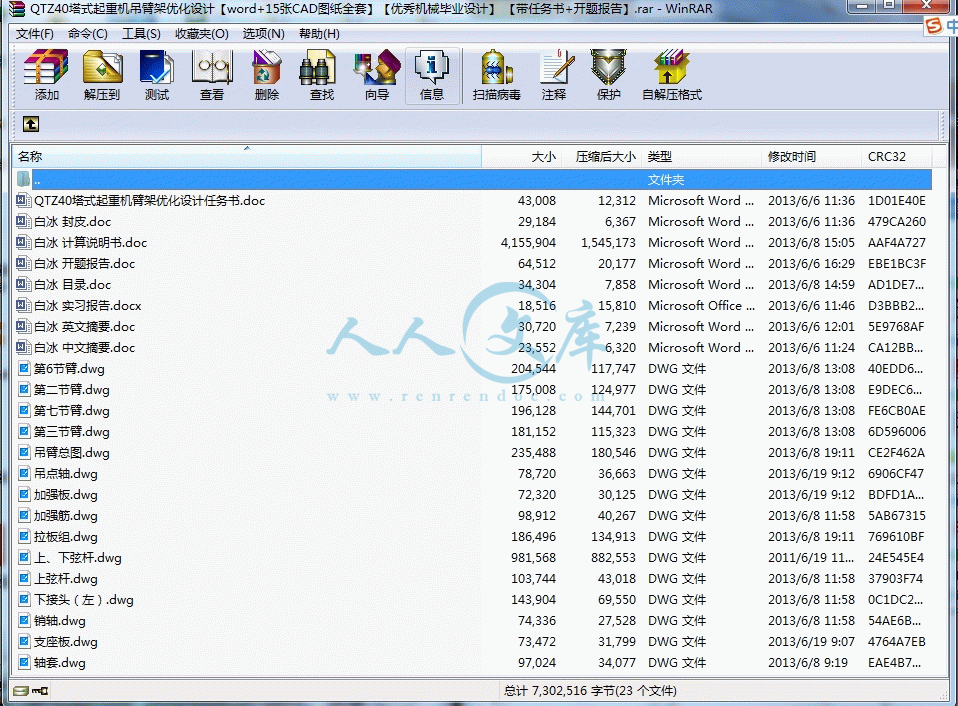Click the DWG icon of 销轴.dwg
The width and height of the screenshot is (958, 706).
(23, 620)
